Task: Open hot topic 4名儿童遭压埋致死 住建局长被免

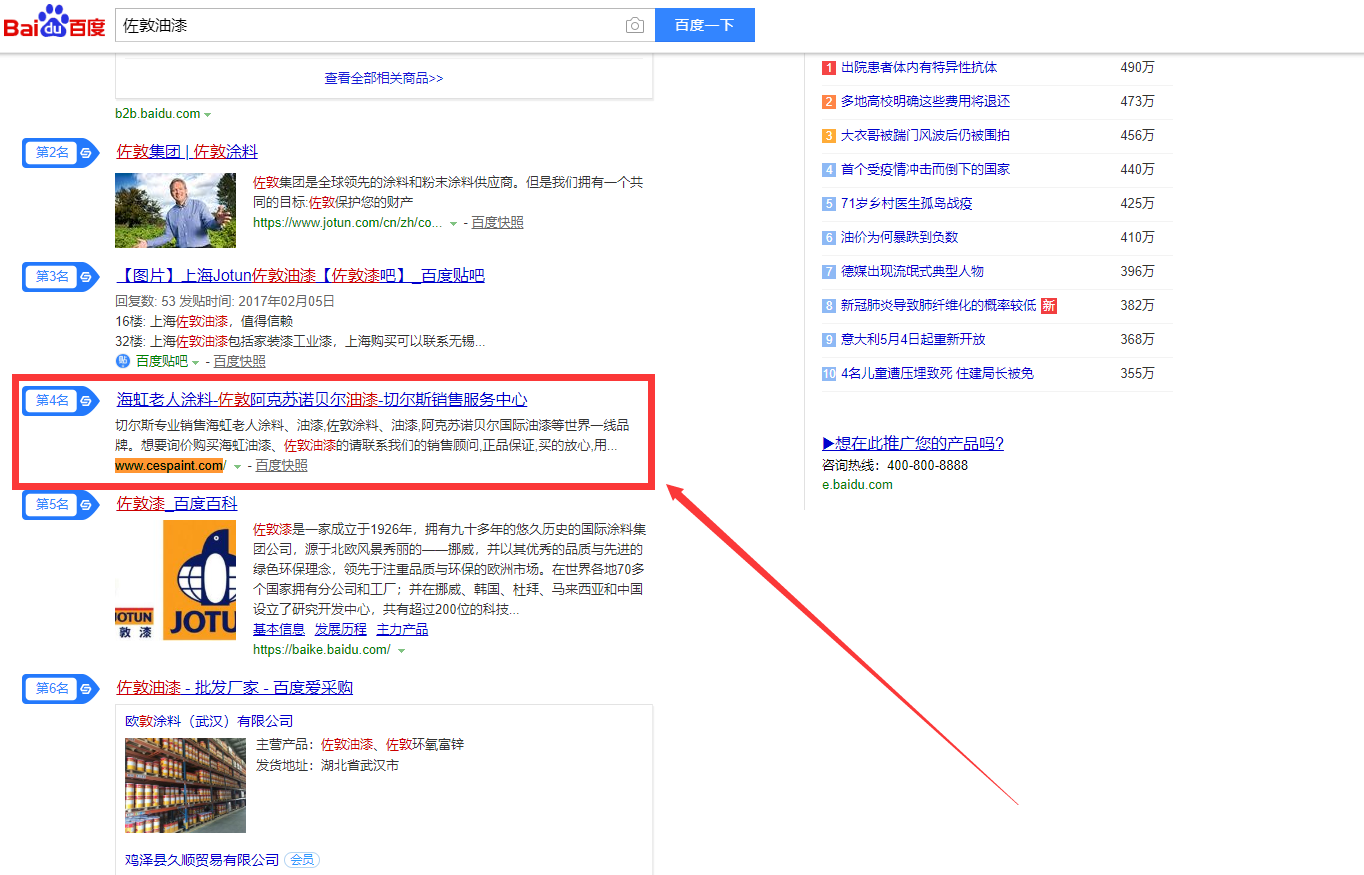Action: coord(937,374)
